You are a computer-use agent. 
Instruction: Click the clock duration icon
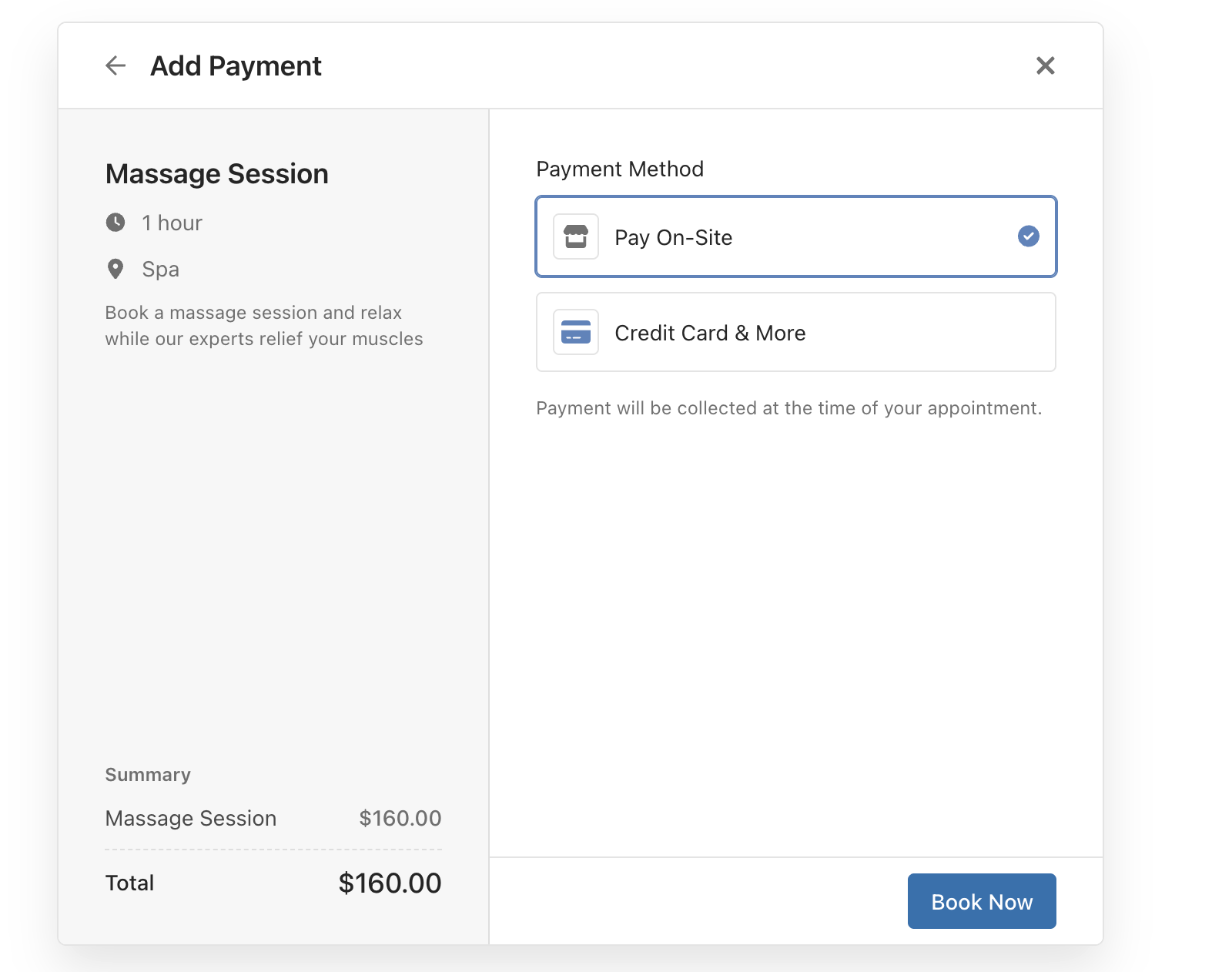click(115, 223)
